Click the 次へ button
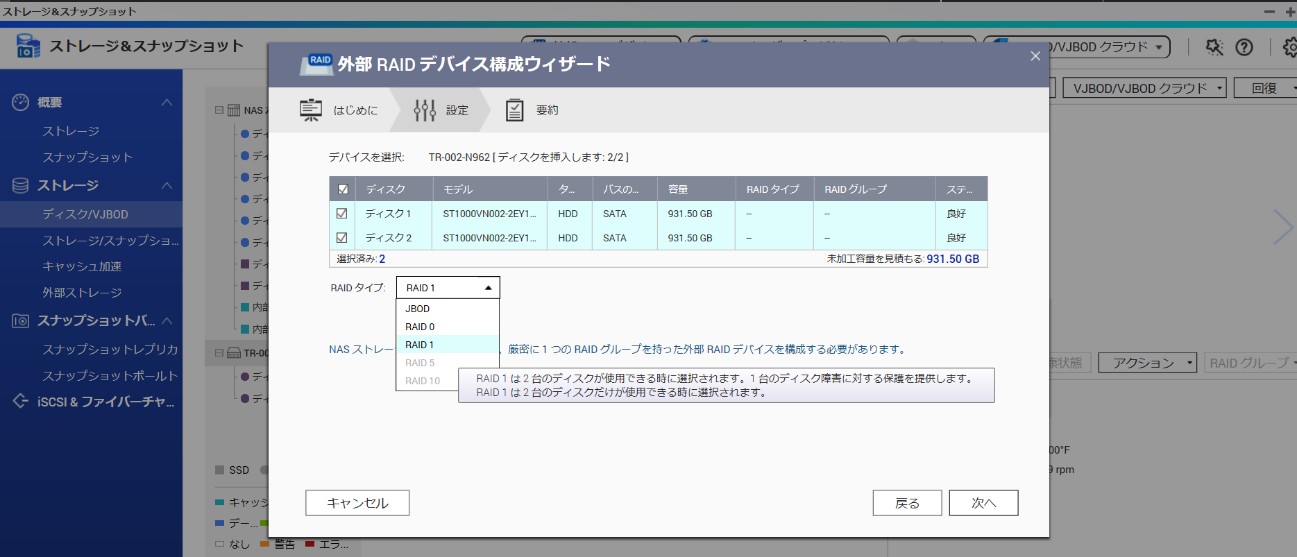 tap(984, 503)
